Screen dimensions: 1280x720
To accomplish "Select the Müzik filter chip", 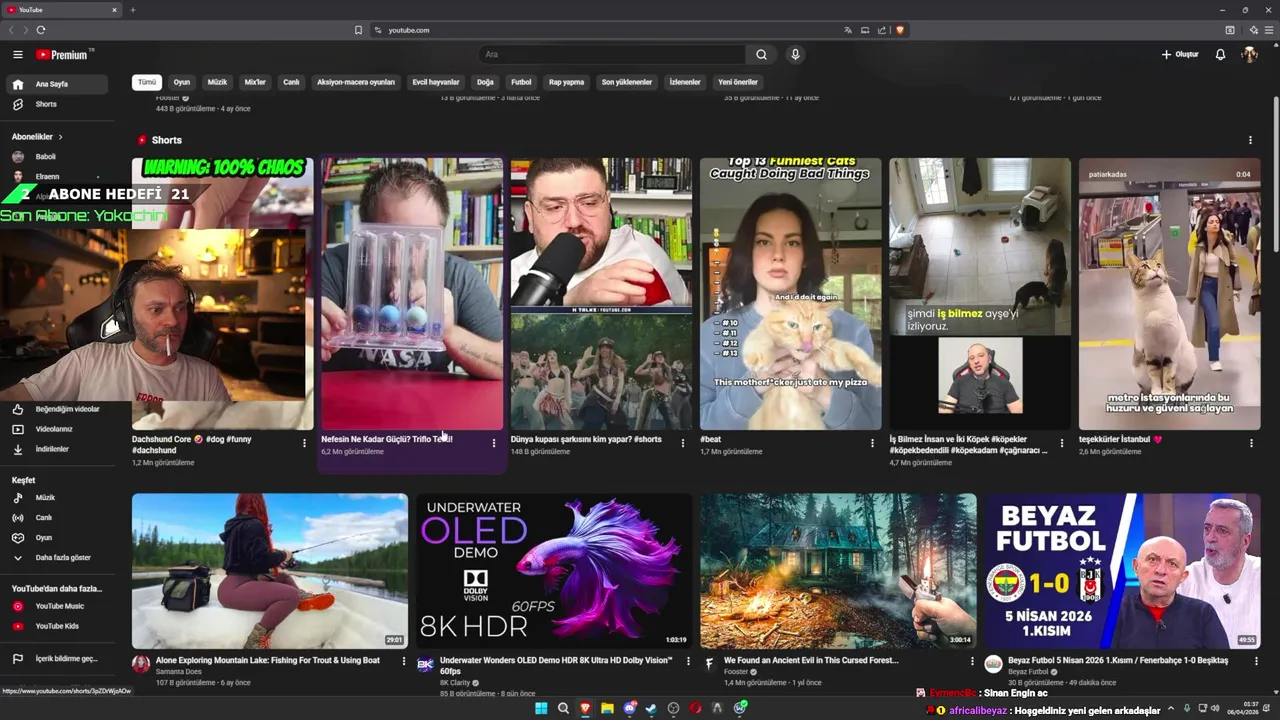I will coord(217,82).
